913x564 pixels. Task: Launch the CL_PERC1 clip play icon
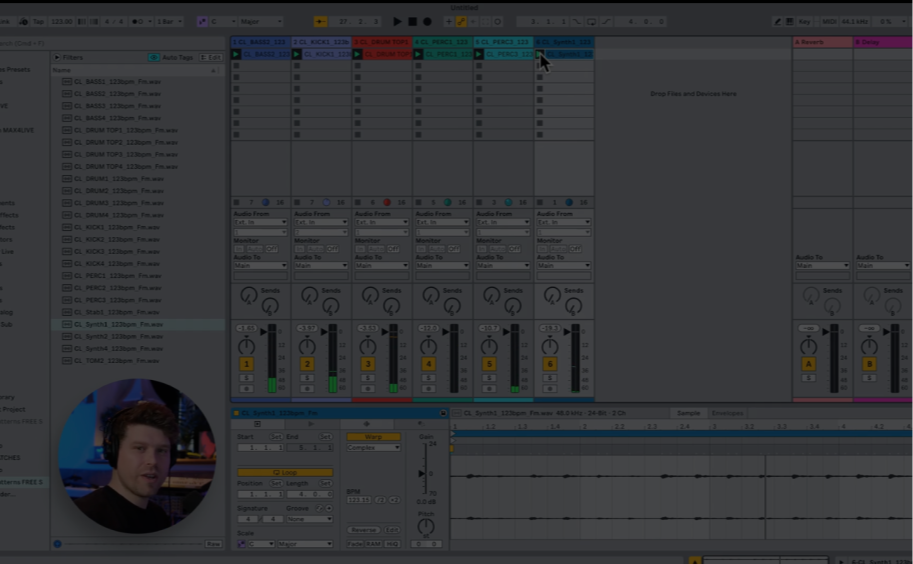(418, 54)
